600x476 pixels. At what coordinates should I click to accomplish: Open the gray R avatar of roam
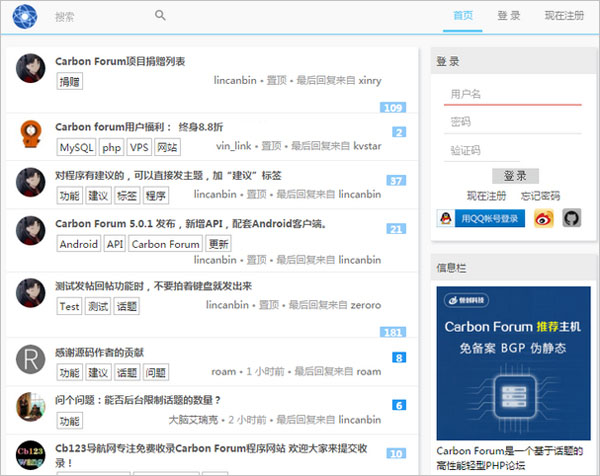pos(31,360)
